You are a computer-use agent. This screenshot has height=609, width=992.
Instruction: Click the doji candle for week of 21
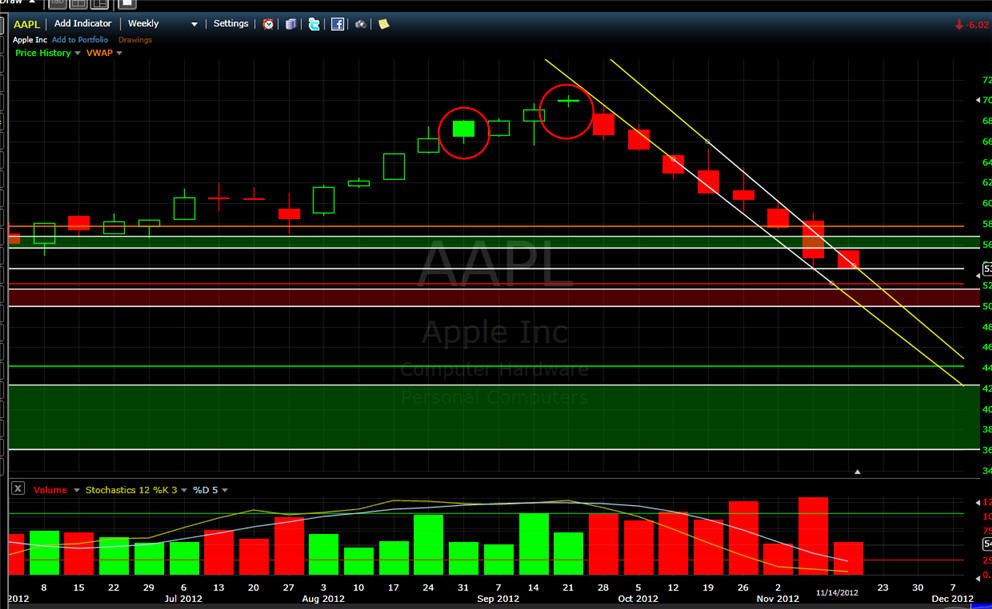pyautogui.click(x=568, y=101)
